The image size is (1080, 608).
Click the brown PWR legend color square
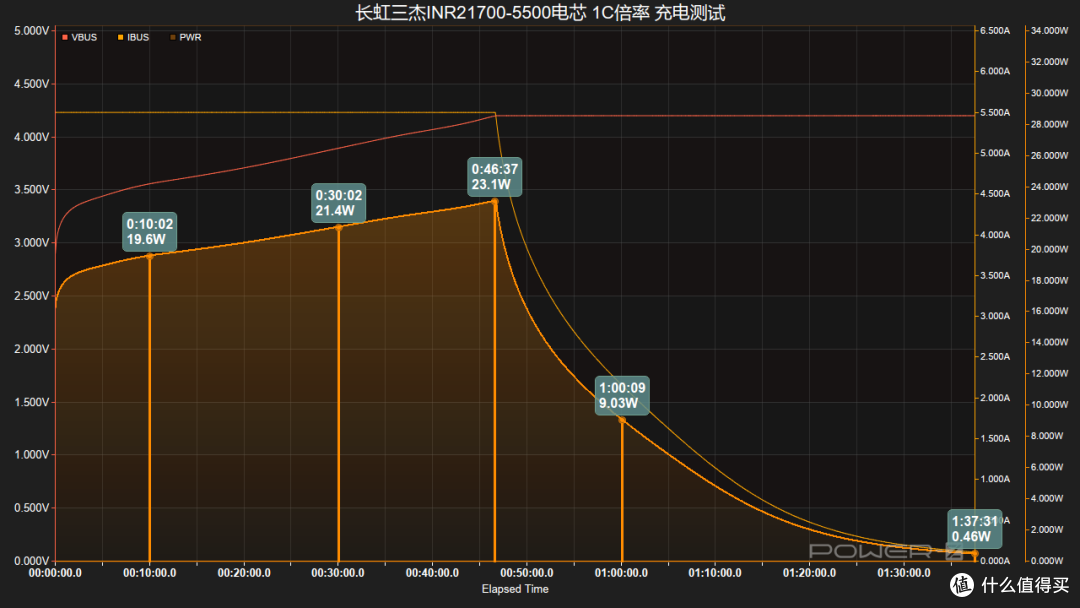pyautogui.click(x=173, y=37)
